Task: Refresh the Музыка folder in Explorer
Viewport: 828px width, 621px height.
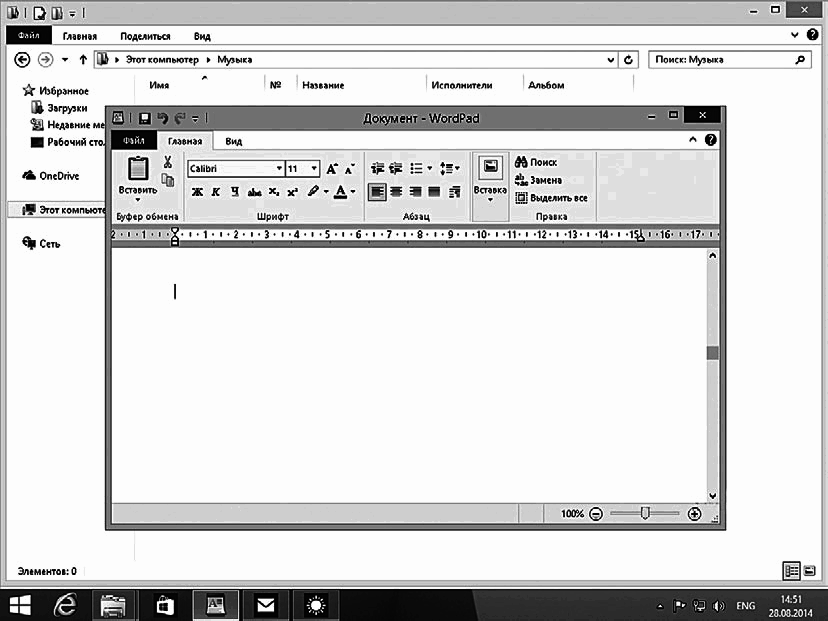Action: pyautogui.click(x=628, y=60)
